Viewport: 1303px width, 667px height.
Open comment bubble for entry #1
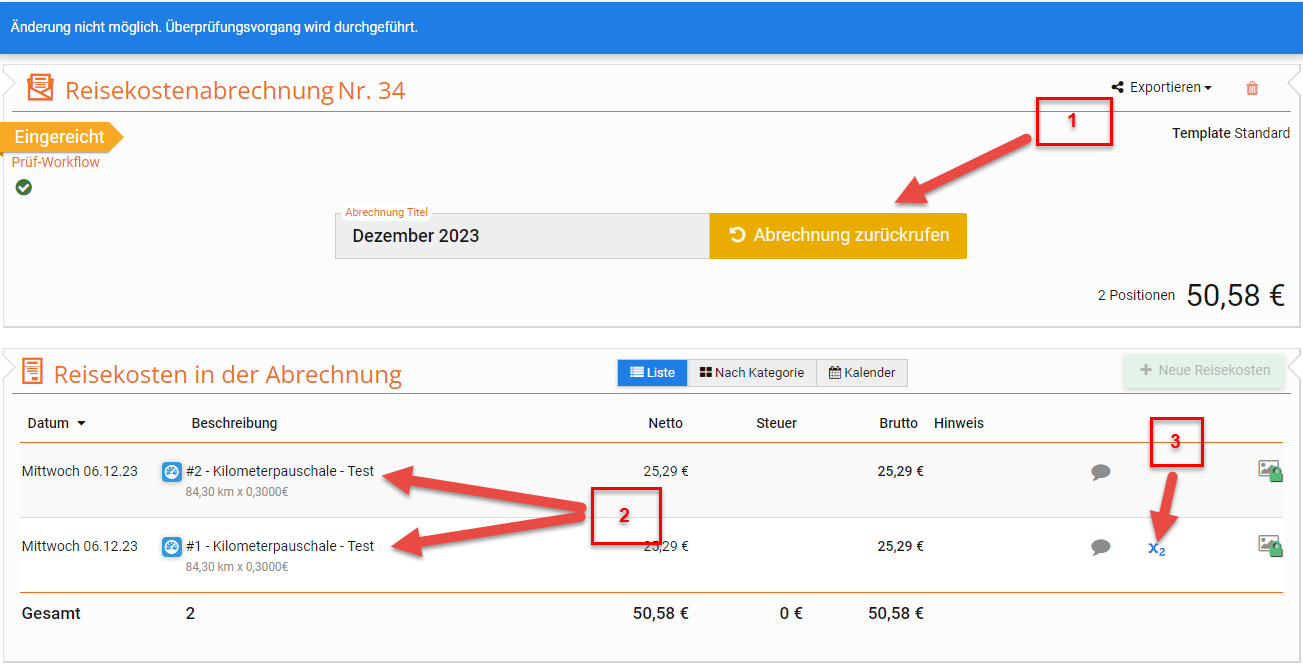coord(1101,547)
